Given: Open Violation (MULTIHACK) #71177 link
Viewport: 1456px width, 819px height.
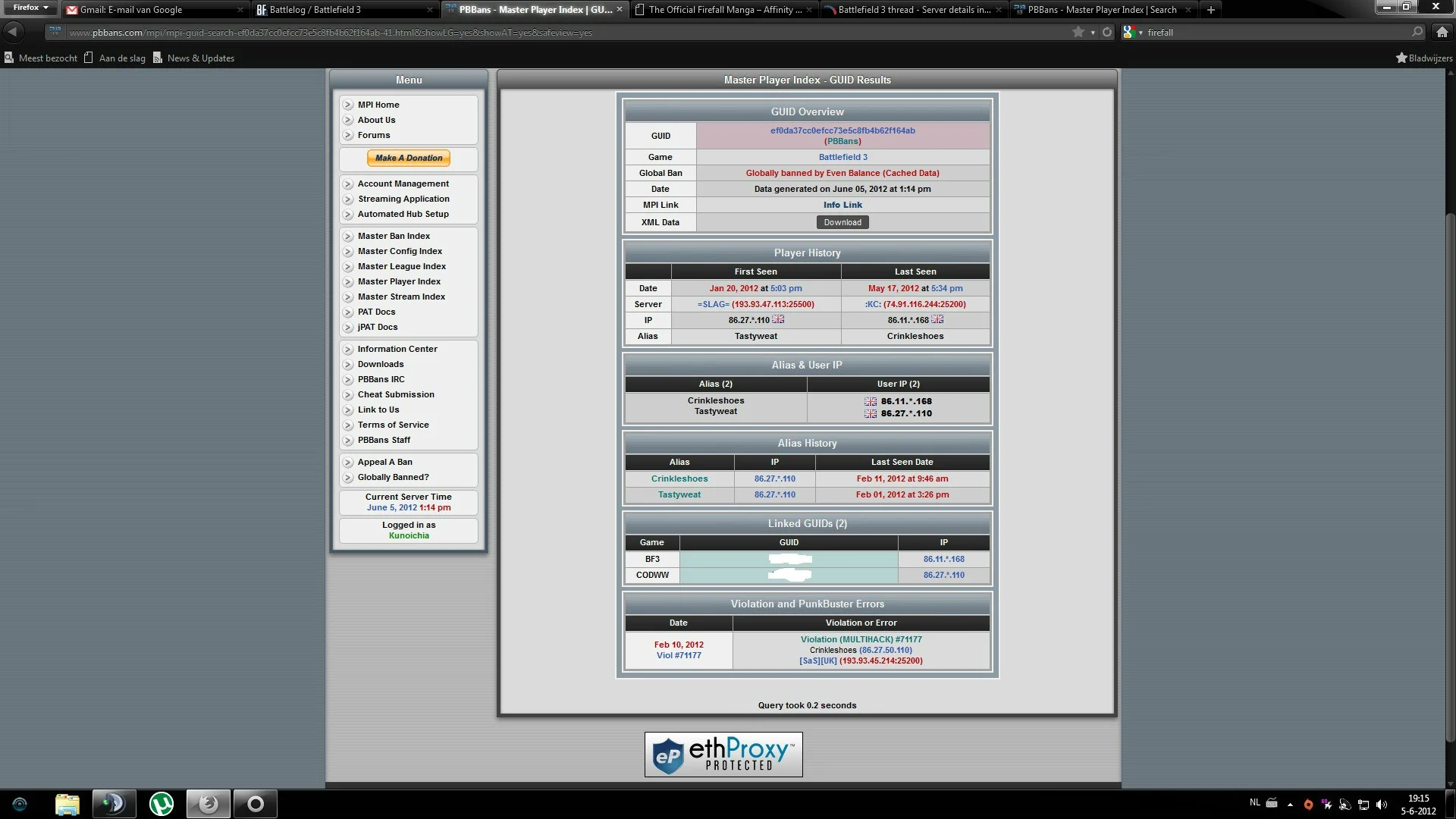Looking at the screenshot, I should 861,639.
